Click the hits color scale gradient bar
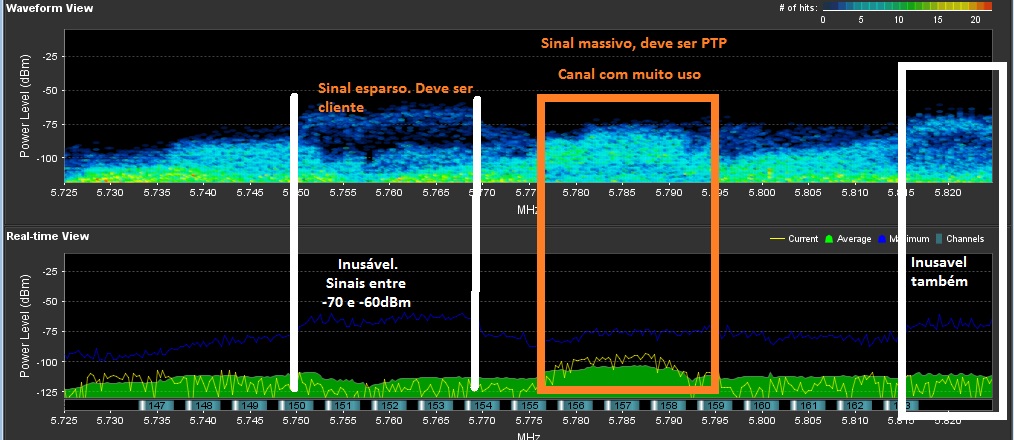 pos(907,7)
